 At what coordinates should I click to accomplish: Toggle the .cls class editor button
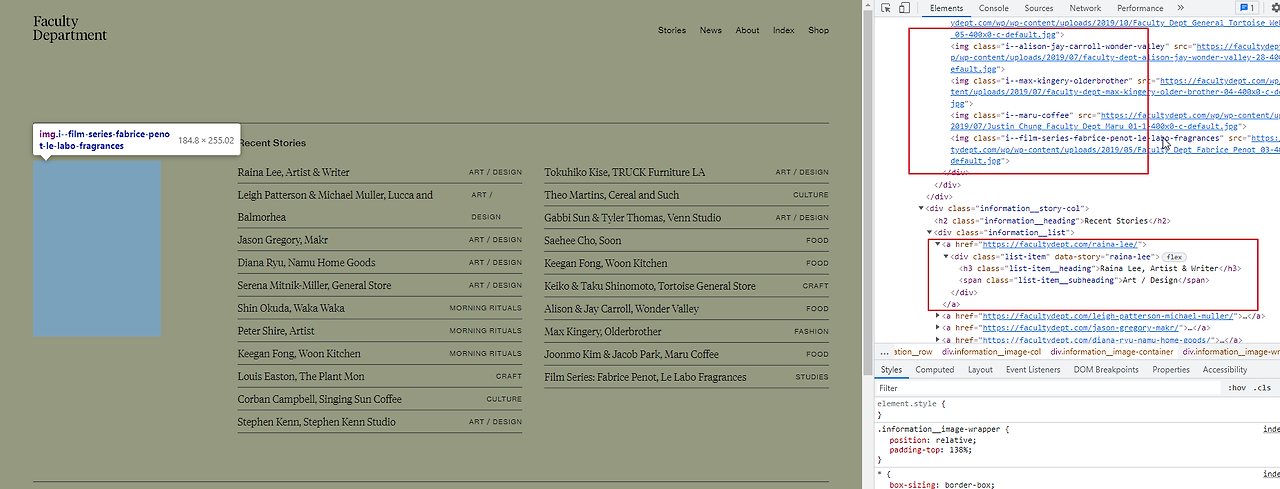(x=1263, y=388)
